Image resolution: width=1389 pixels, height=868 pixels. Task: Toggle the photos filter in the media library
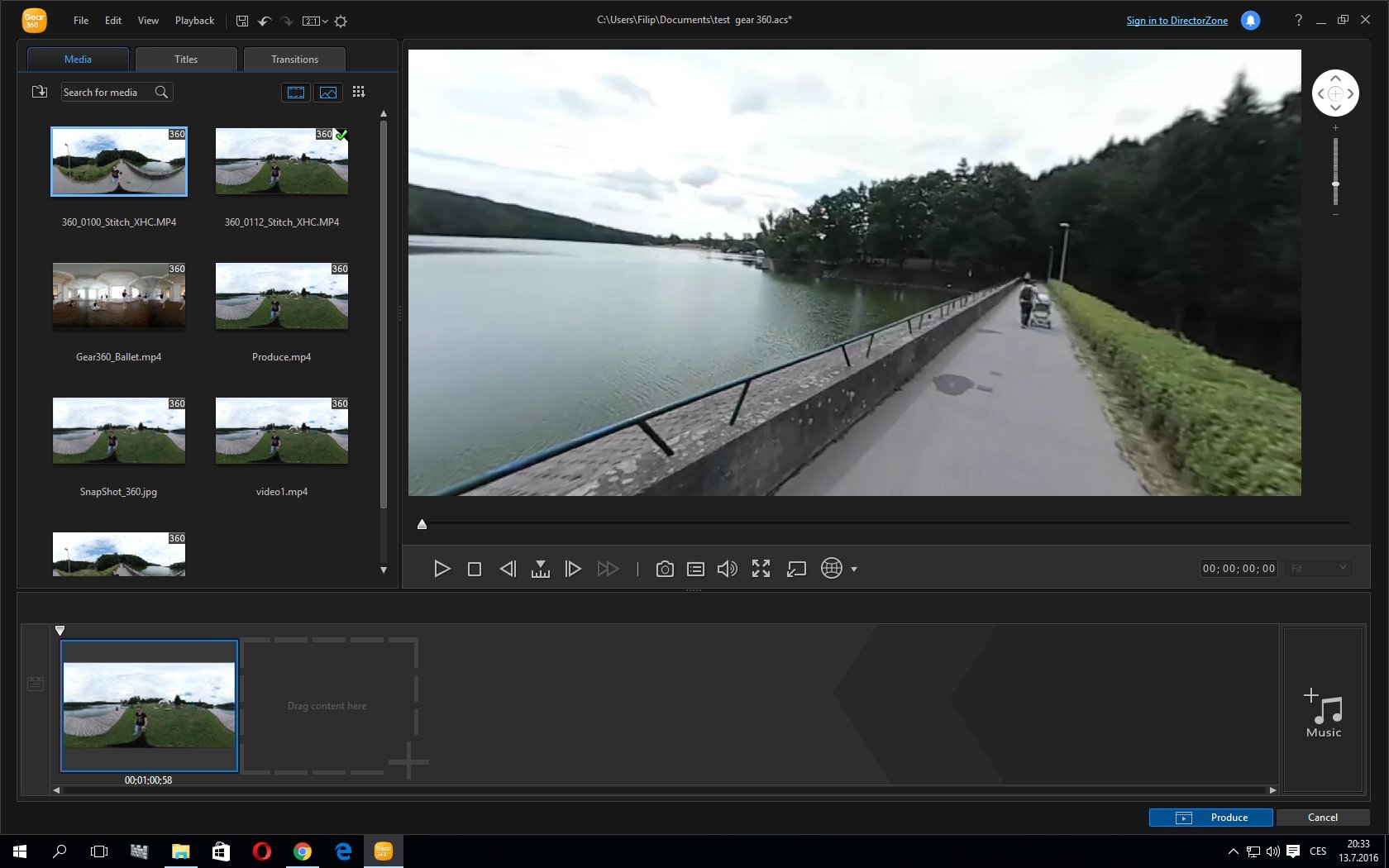click(328, 92)
